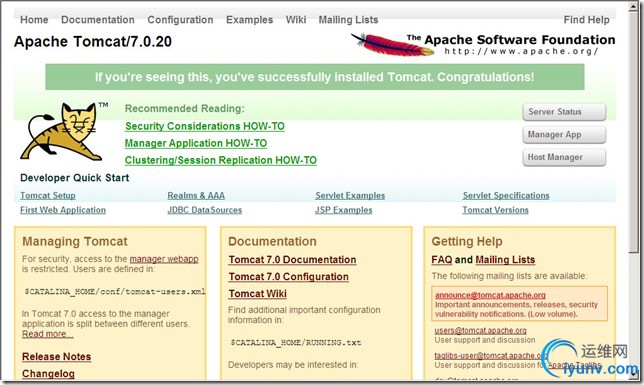Open the FAQ link
This screenshot has width=644, height=385.
coord(442,260)
